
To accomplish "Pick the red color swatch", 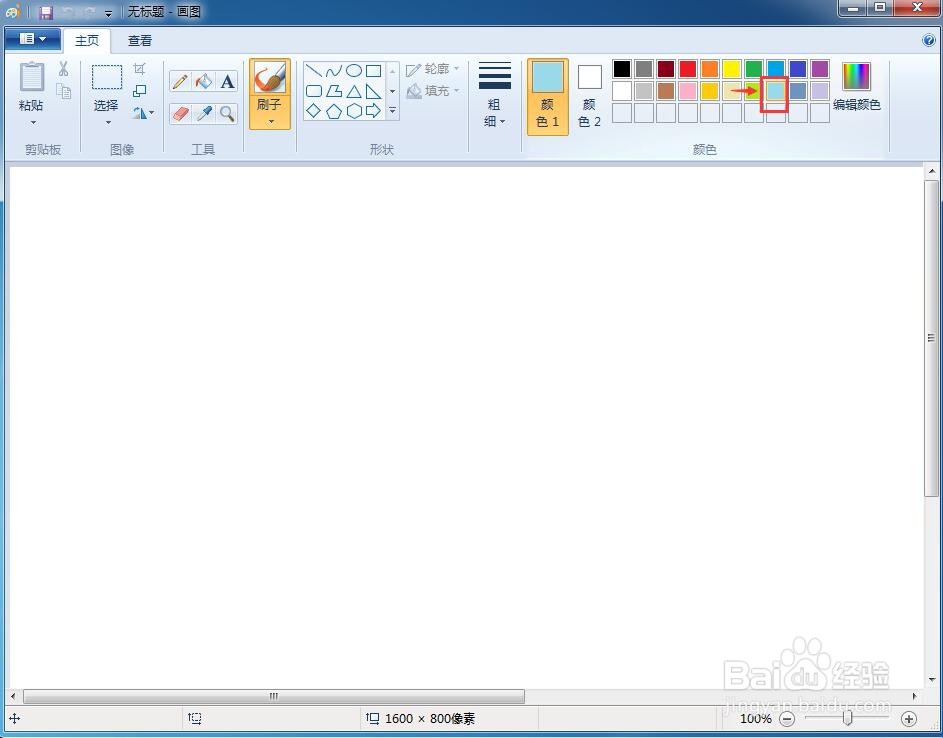I will (x=687, y=69).
